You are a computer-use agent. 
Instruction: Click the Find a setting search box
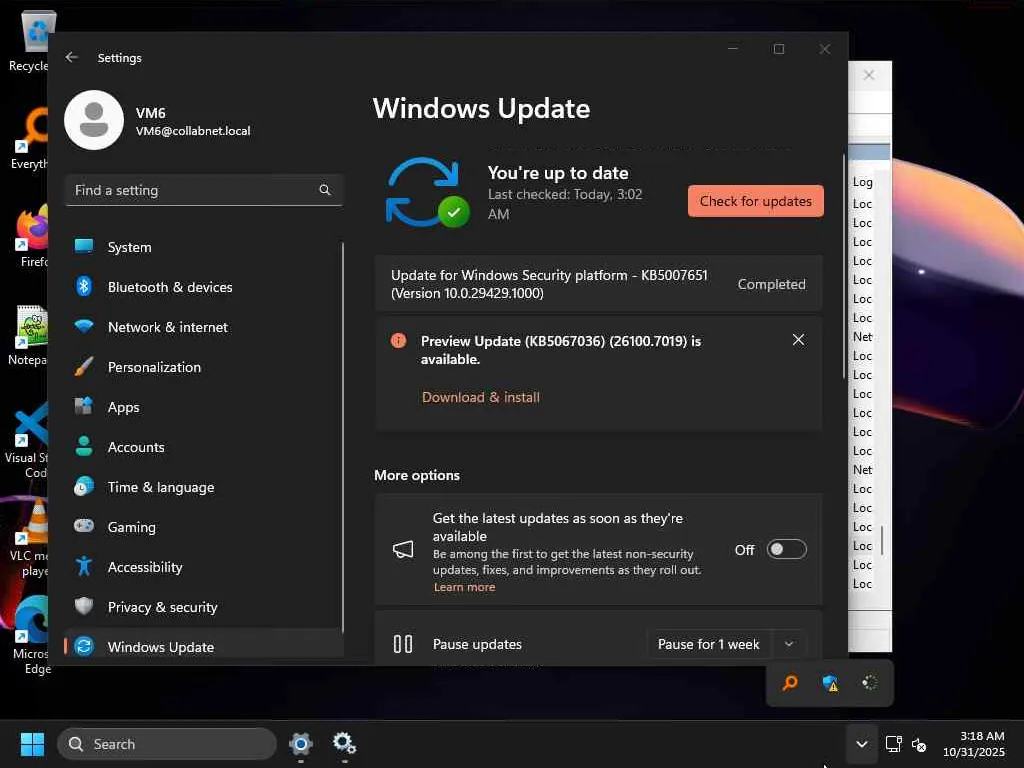click(204, 190)
